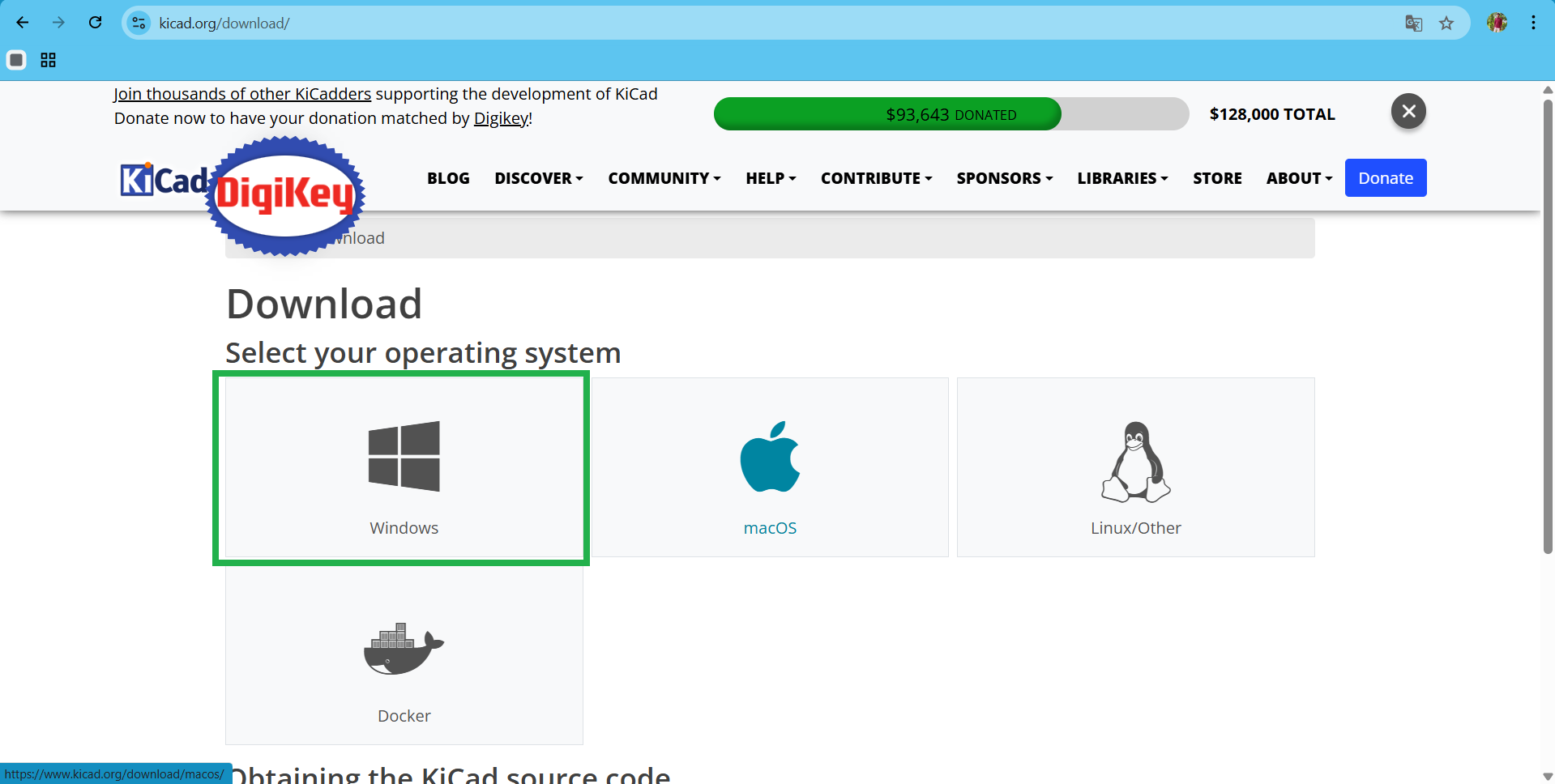Click the rounded square icon in bookmarks bar

tap(16, 60)
